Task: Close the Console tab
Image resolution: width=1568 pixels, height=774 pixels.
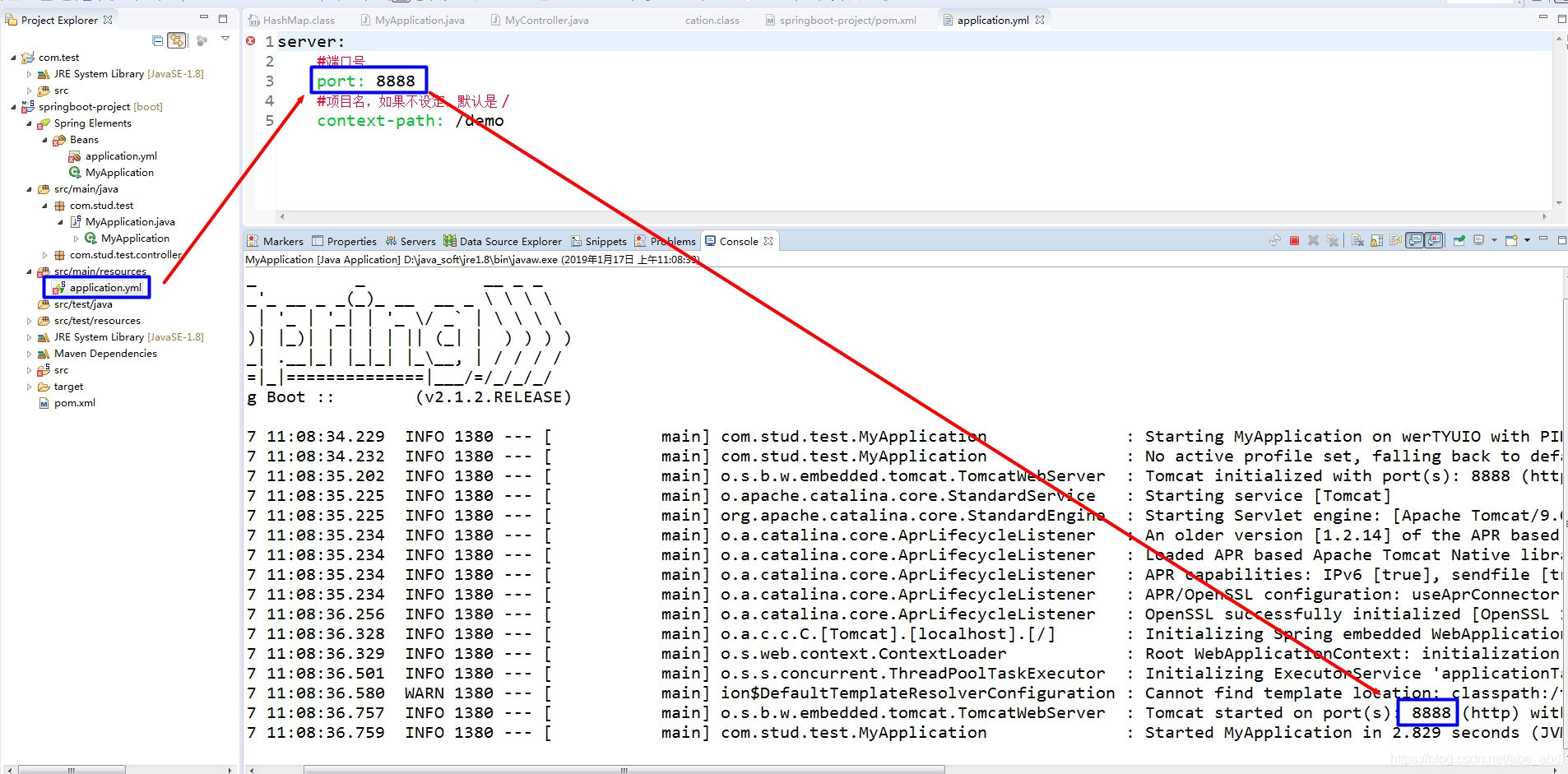Action: coord(768,241)
